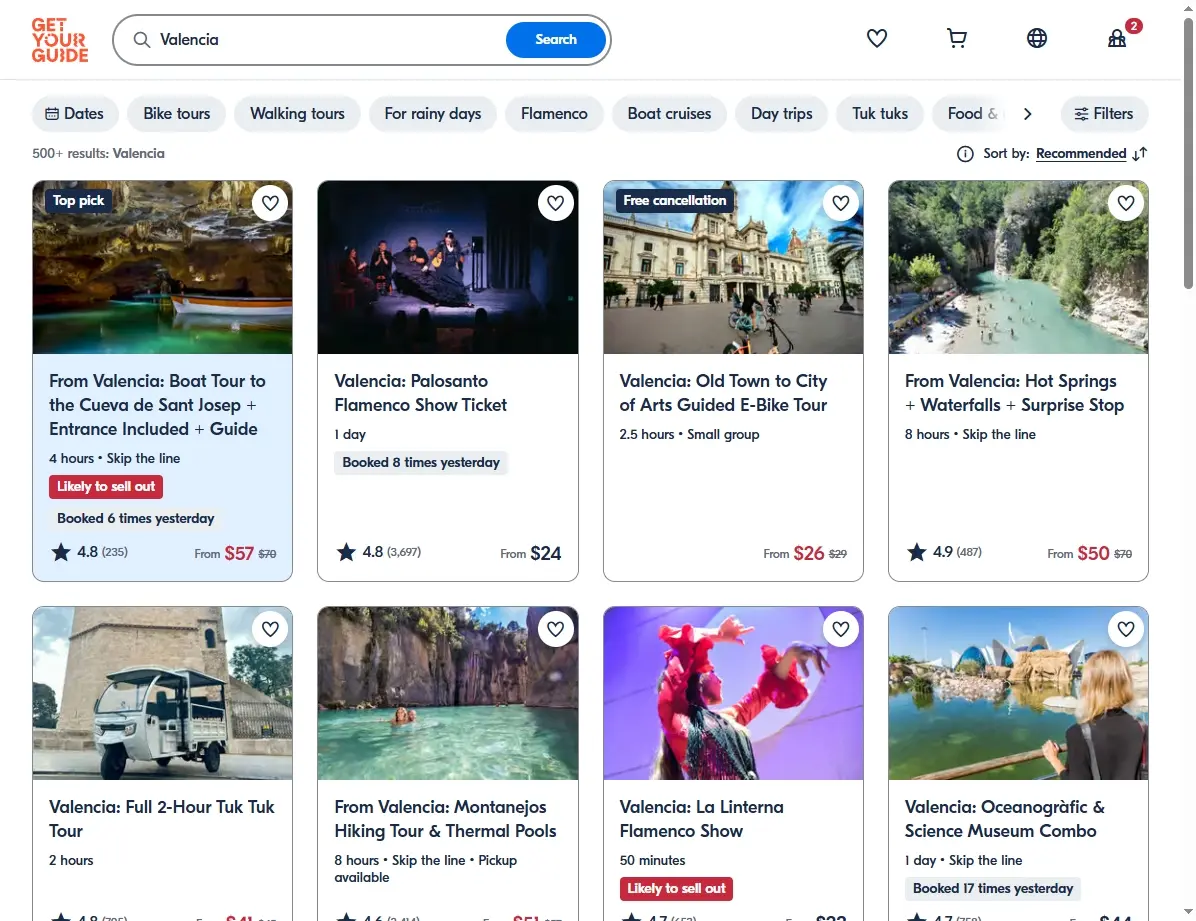Click the From $24 price
1196x921 pixels.
pyautogui.click(x=531, y=553)
